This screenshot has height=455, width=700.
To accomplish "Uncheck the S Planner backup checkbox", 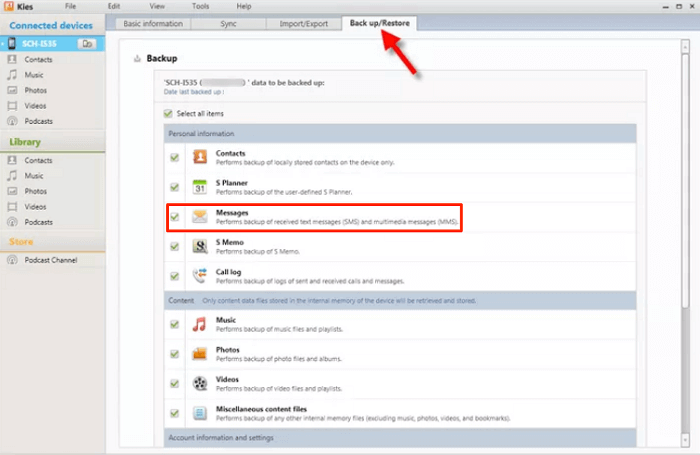I will click(175, 187).
